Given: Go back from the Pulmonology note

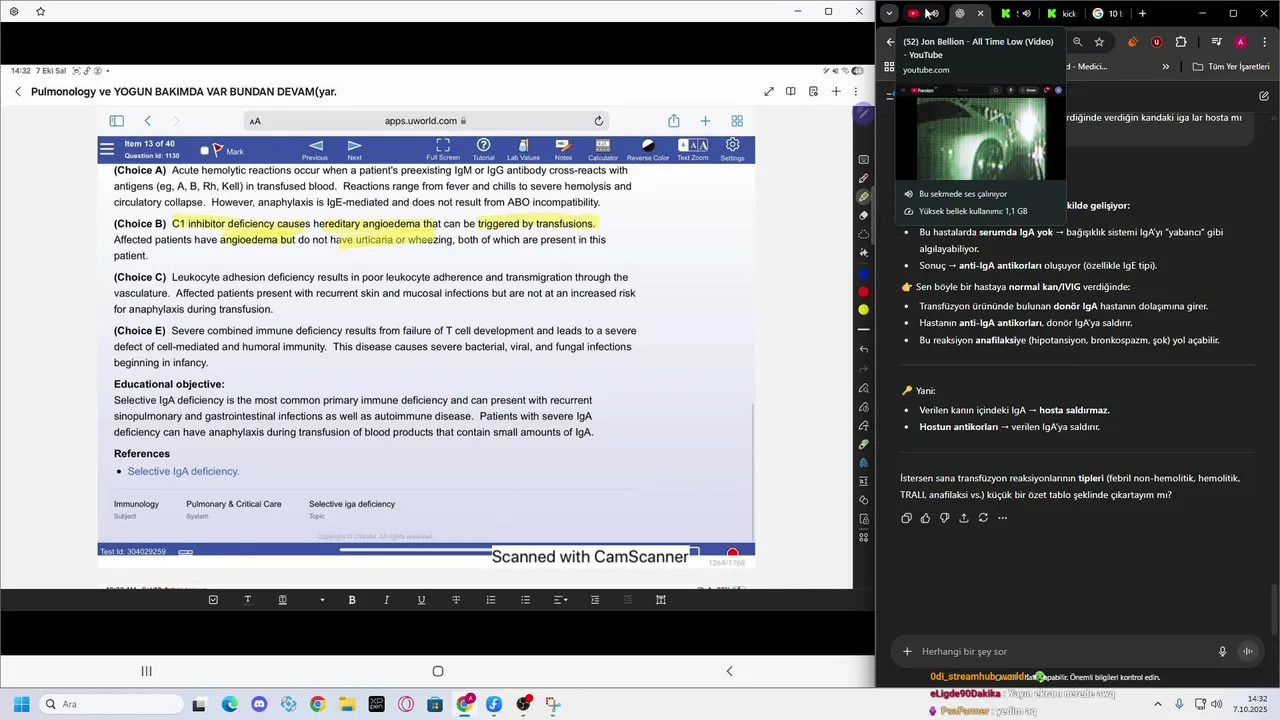Looking at the screenshot, I should [17, 91].
